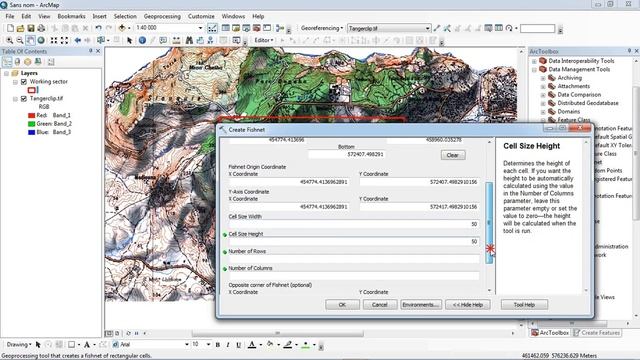The height and width of the screenshot is (360, 640).
Task: Open the Windows menu
Action: coord(233,16)
